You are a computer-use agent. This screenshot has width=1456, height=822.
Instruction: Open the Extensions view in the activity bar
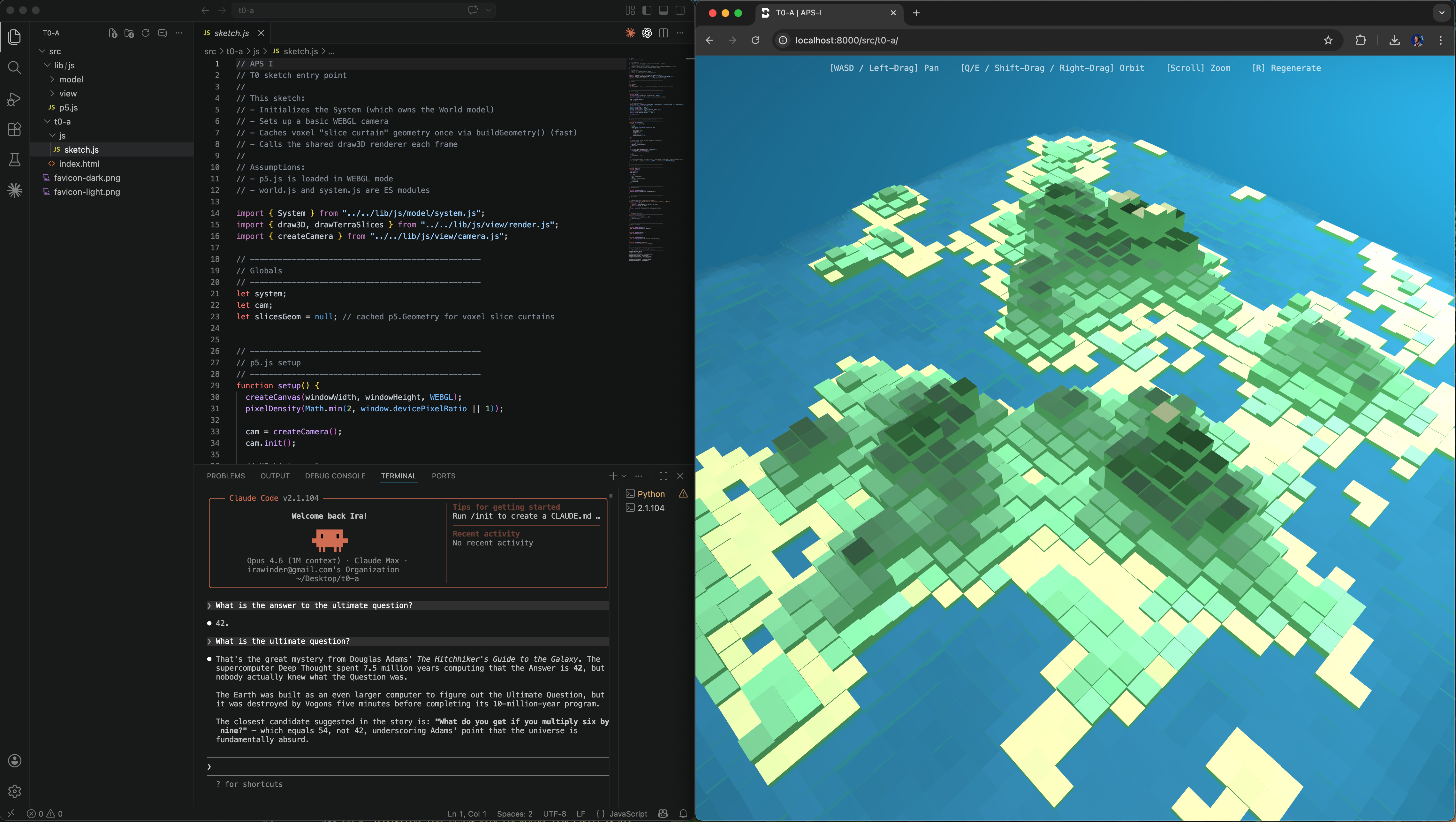[x=15, y=129]
